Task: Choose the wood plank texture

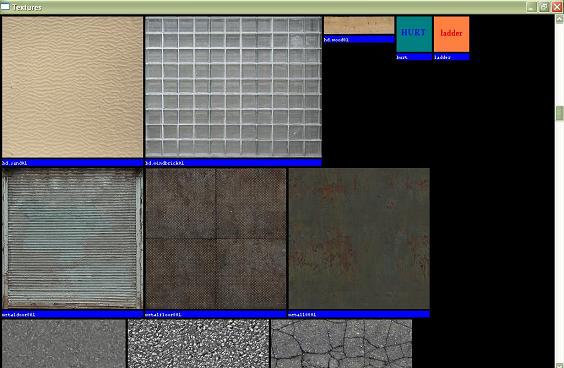Action: (x=359, y=25)
